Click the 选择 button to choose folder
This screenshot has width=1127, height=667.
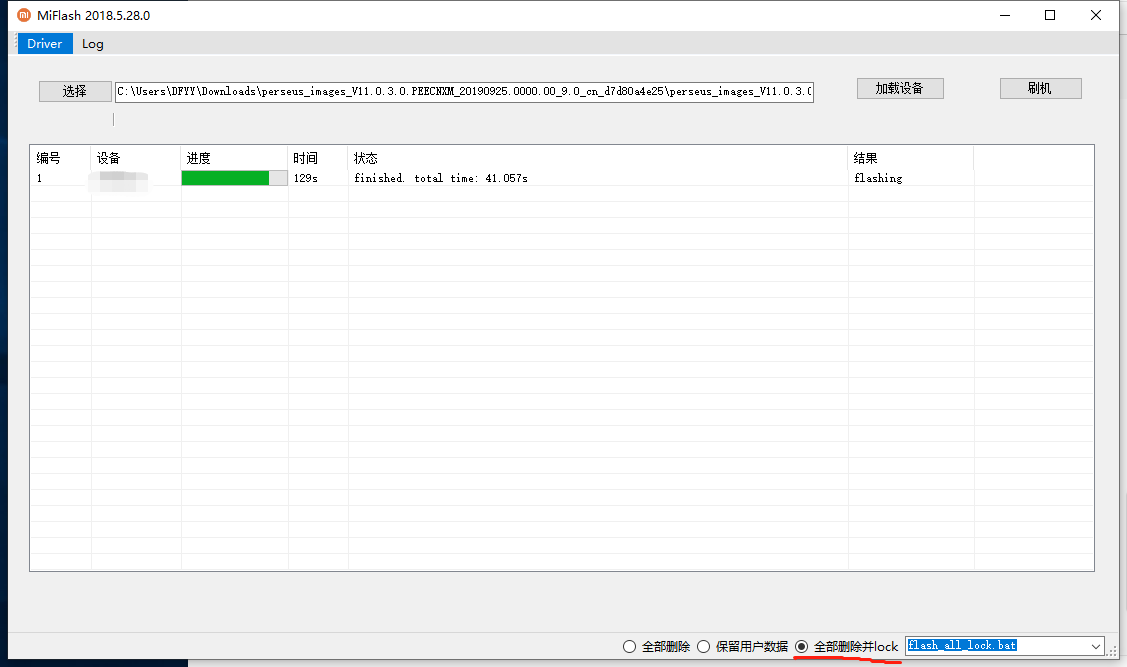(75, 91)
